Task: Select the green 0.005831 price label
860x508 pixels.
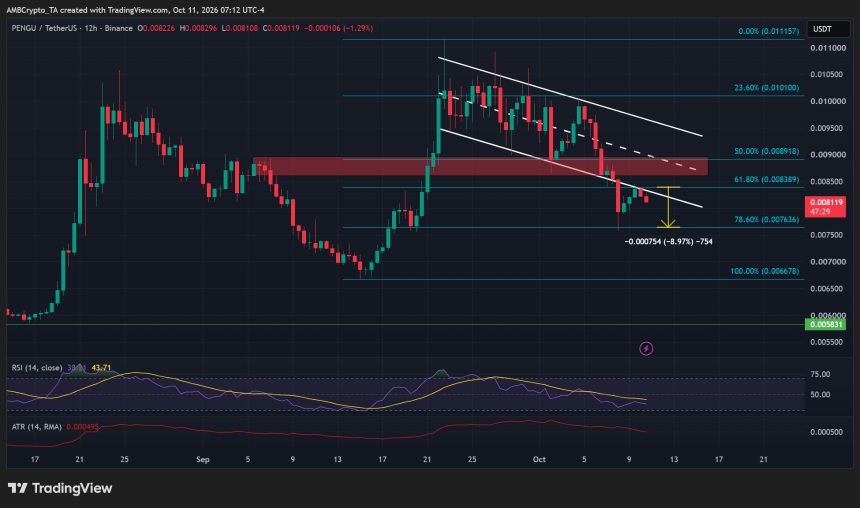Action: coord(825,324)
